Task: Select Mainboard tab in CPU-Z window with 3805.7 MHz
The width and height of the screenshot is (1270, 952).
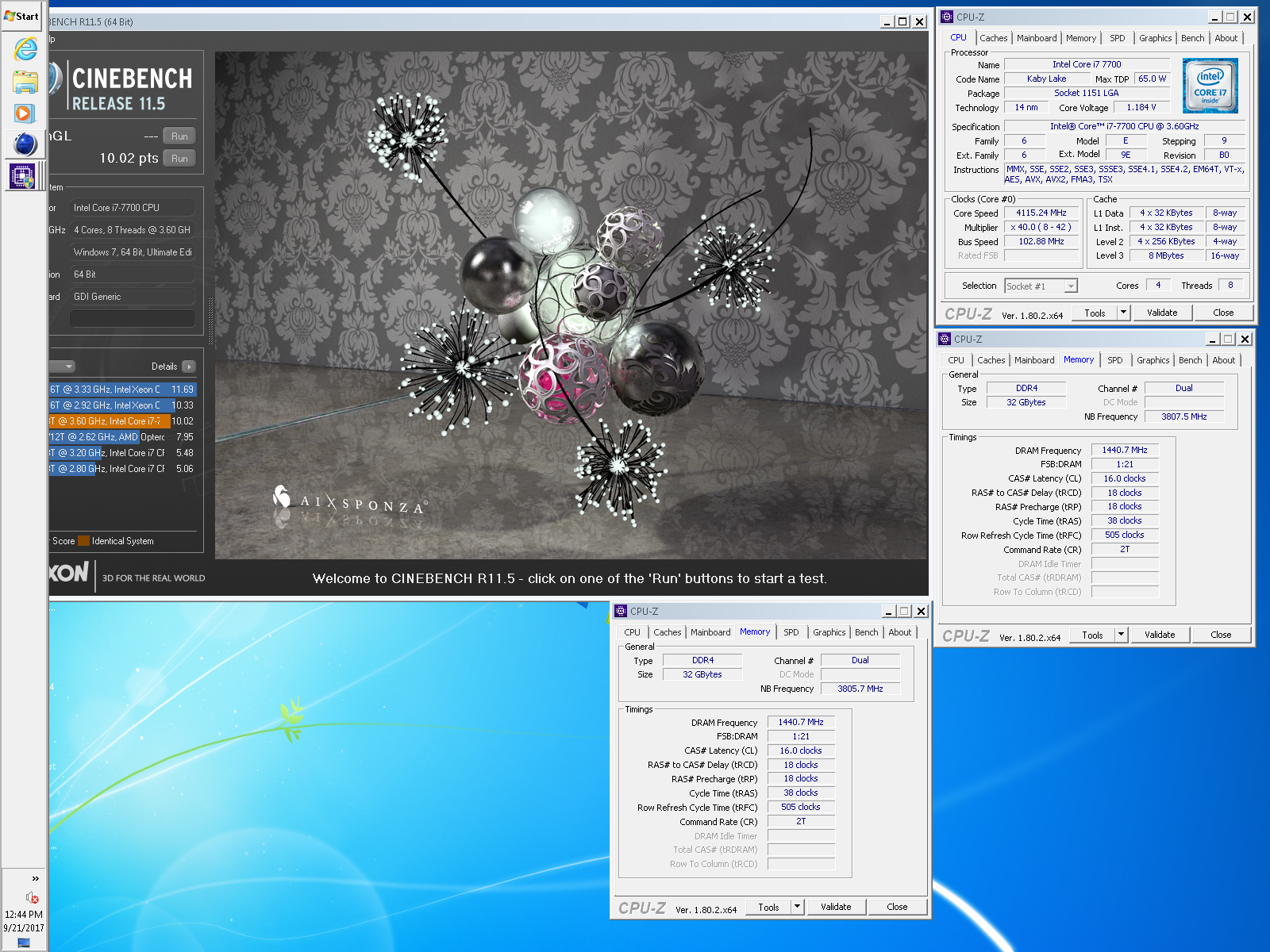Action: [710, 632]
